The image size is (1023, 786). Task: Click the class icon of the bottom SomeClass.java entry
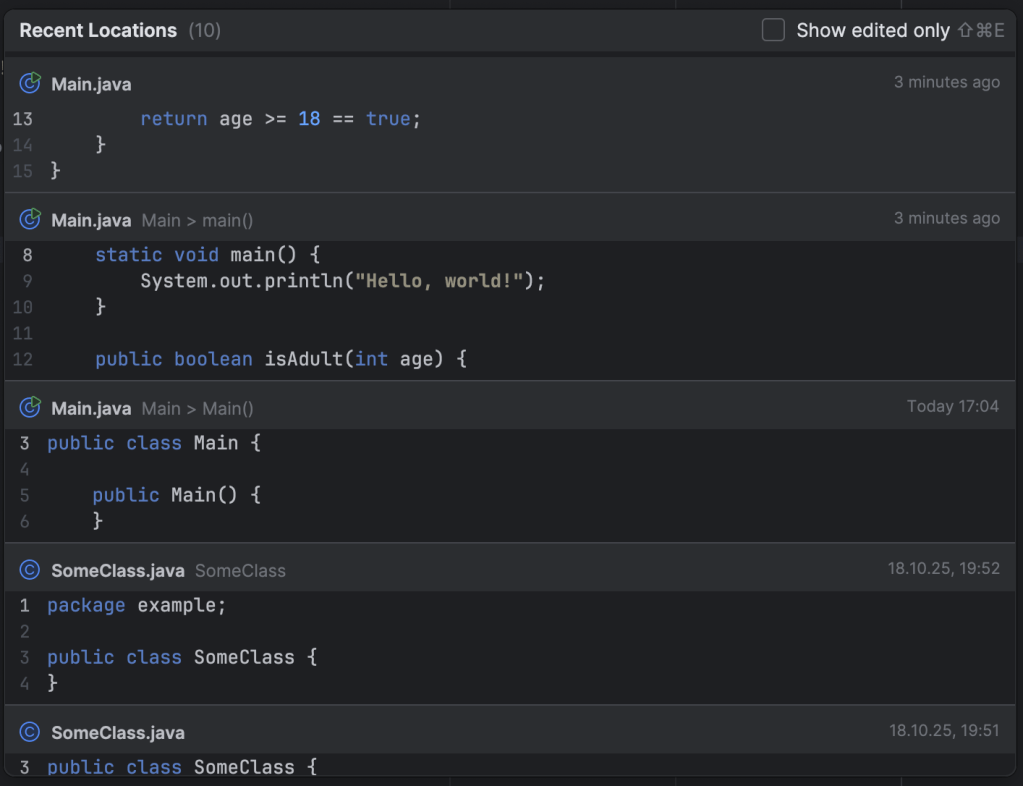click(x=28, y=731)
